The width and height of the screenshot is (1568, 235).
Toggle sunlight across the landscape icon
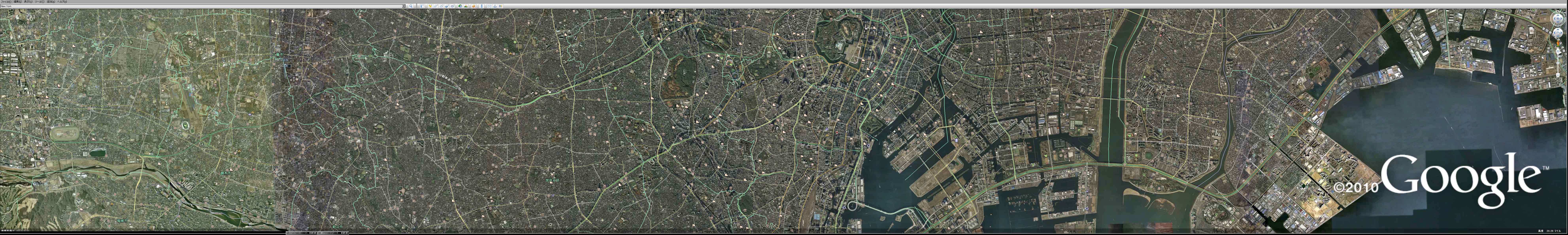click(x=466, y=6)
